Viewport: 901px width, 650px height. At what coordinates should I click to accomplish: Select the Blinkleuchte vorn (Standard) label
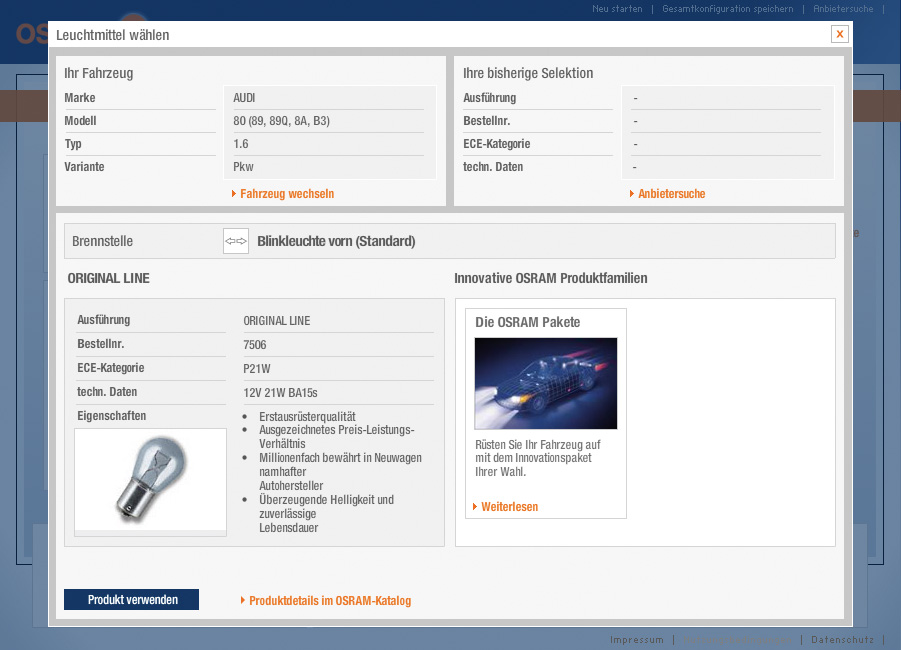coord(336,241)
